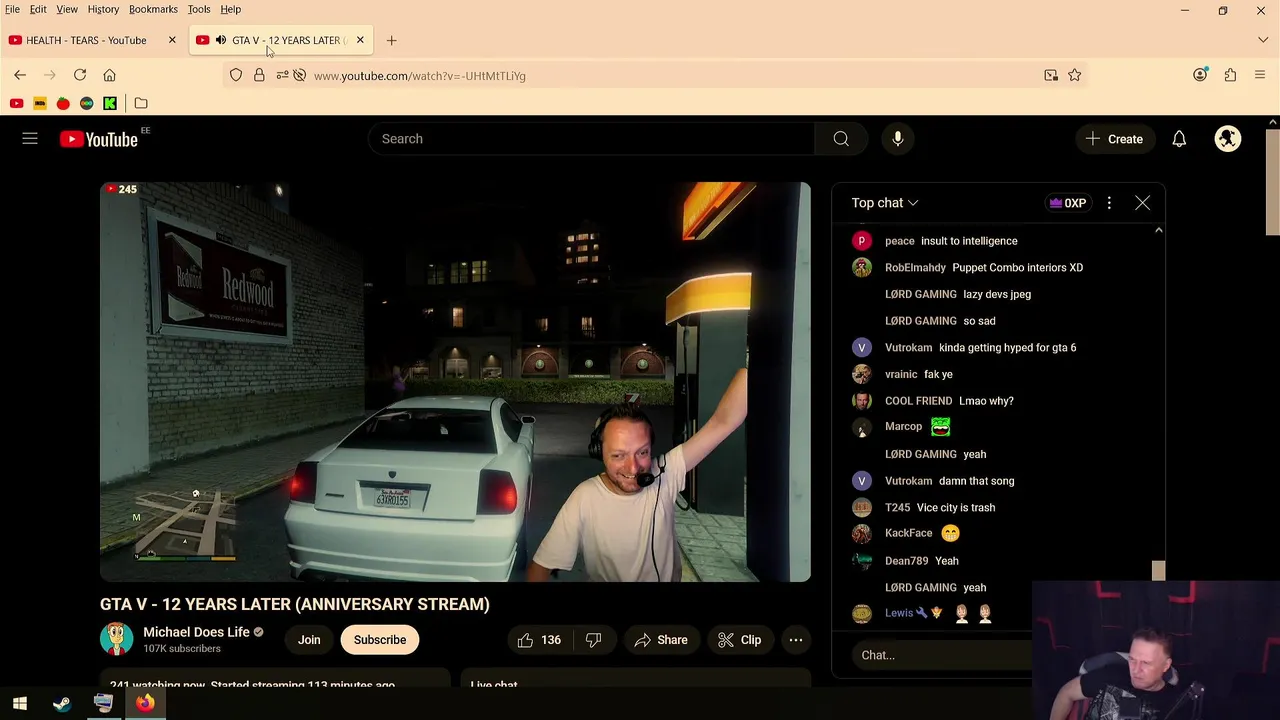Open the Help menu
Screen dimensions: 1280x720
(230, 9)
